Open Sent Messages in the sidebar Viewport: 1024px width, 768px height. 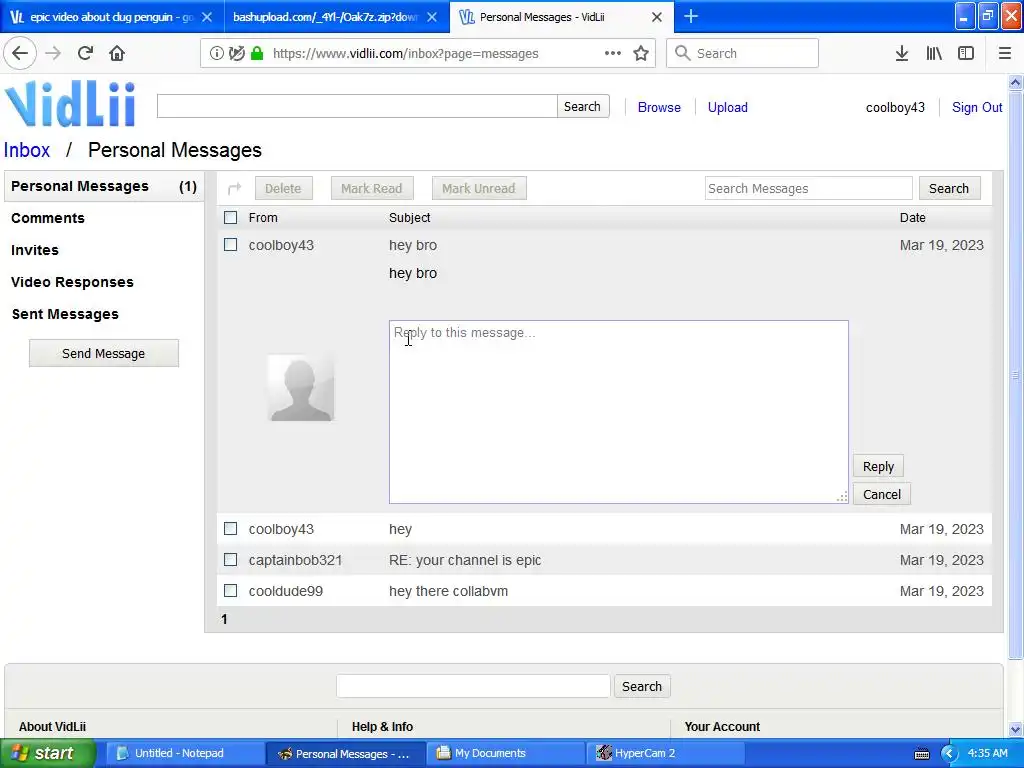[x=65, y=314]
